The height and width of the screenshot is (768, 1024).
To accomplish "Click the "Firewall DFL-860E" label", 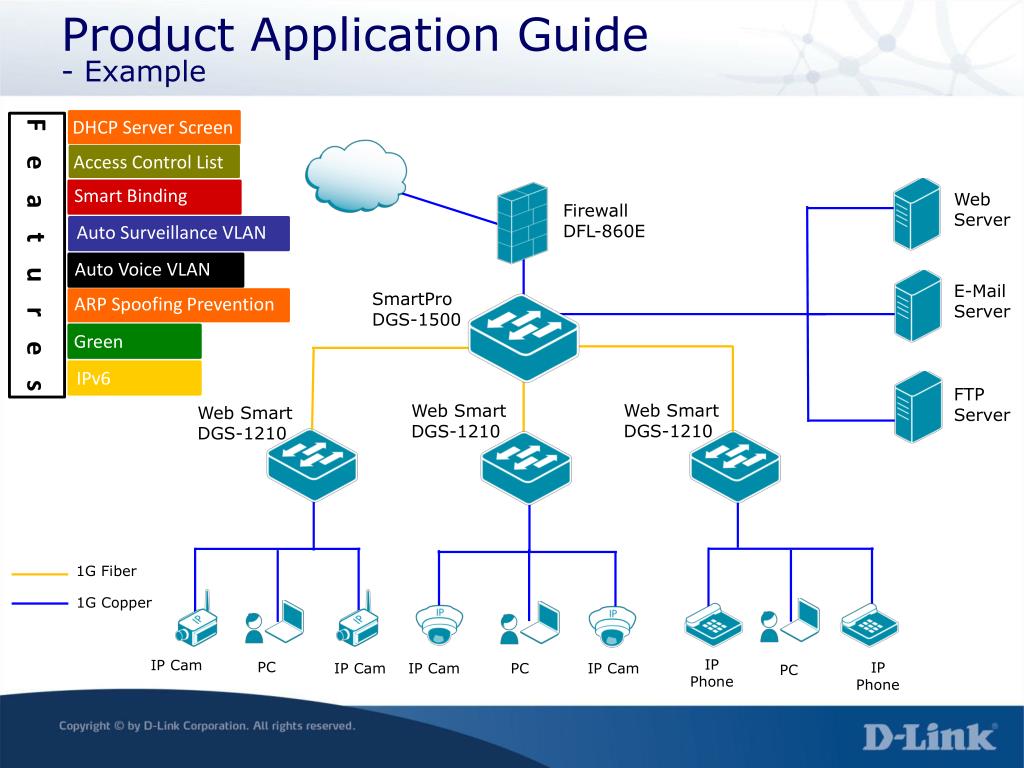I will (x=603, y=221).
